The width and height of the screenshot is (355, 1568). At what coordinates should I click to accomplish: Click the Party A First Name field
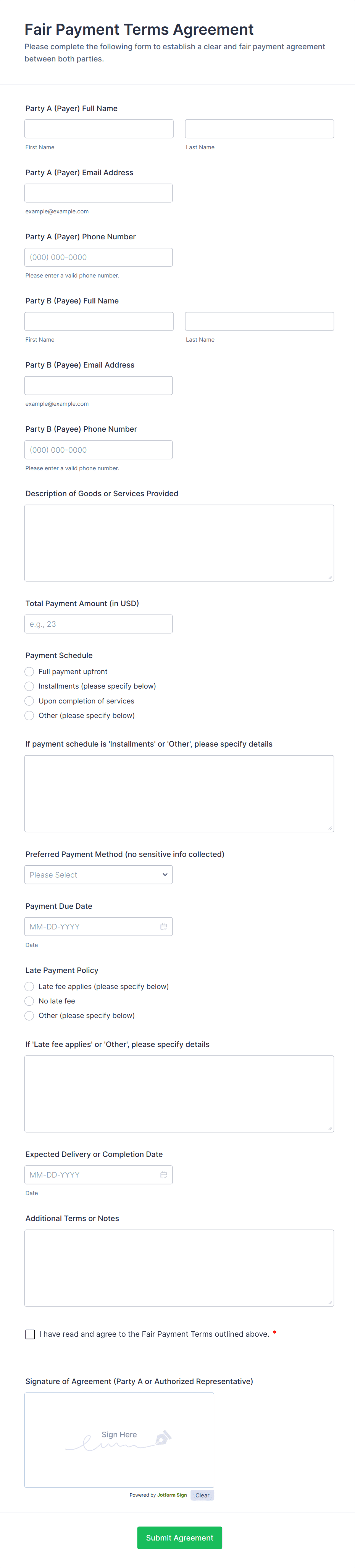click(98, 129)
